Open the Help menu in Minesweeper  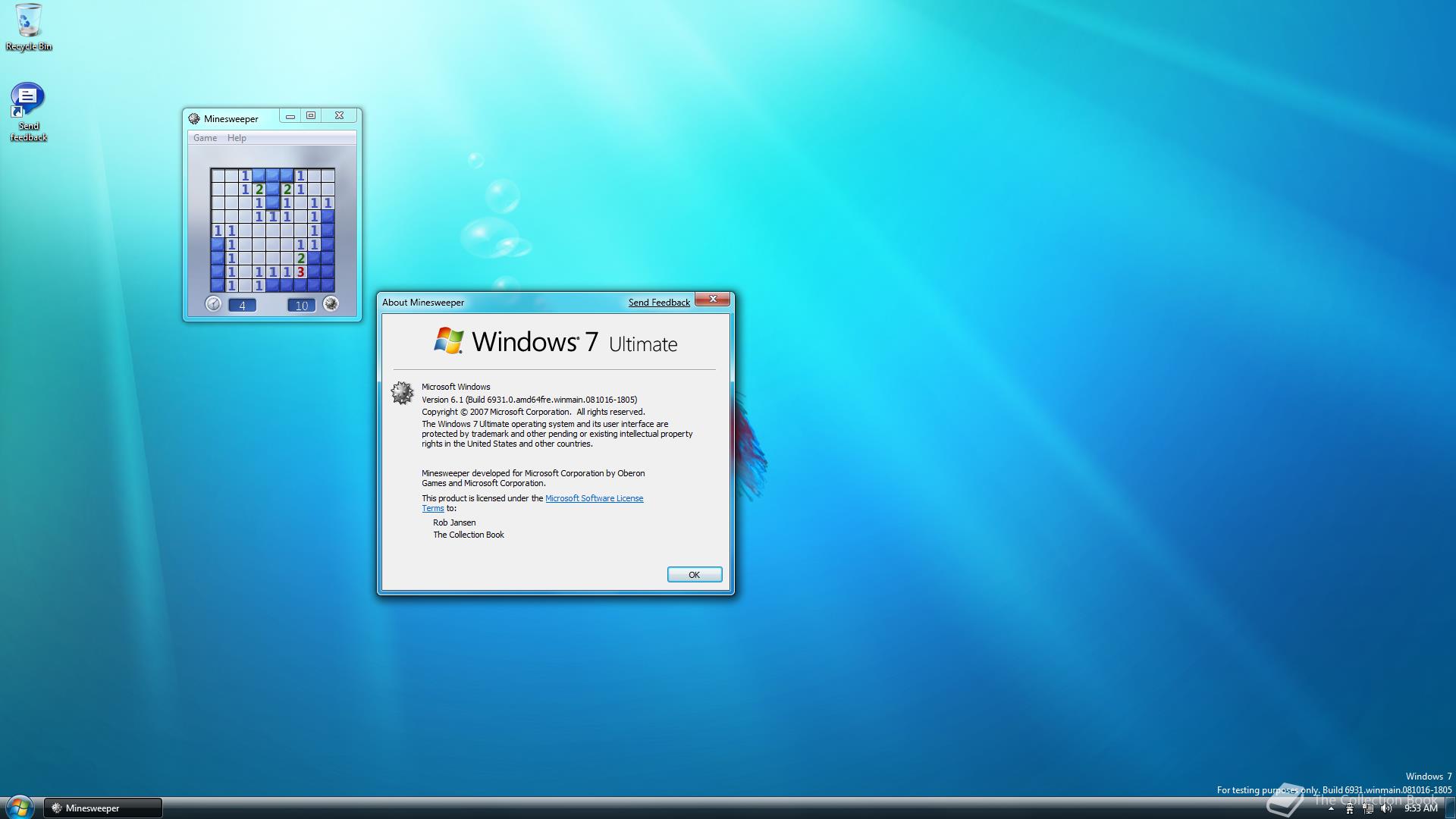pyautogui.click(x=237, y=138)
